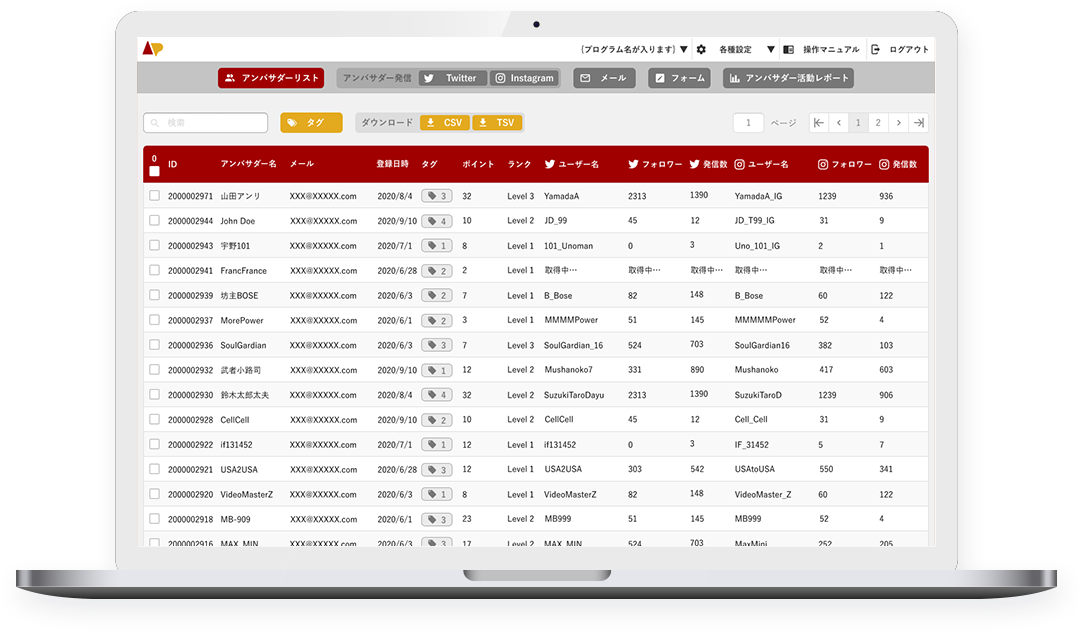
Task: Click tag badge for 山田アンリ row
Action: pyautogui.click(x=436, y=196)
